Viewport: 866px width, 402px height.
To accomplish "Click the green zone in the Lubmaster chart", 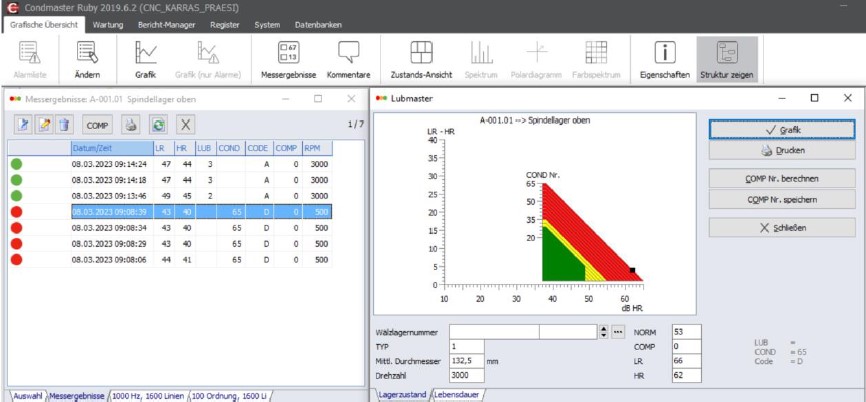I will (x=562, y=260).
